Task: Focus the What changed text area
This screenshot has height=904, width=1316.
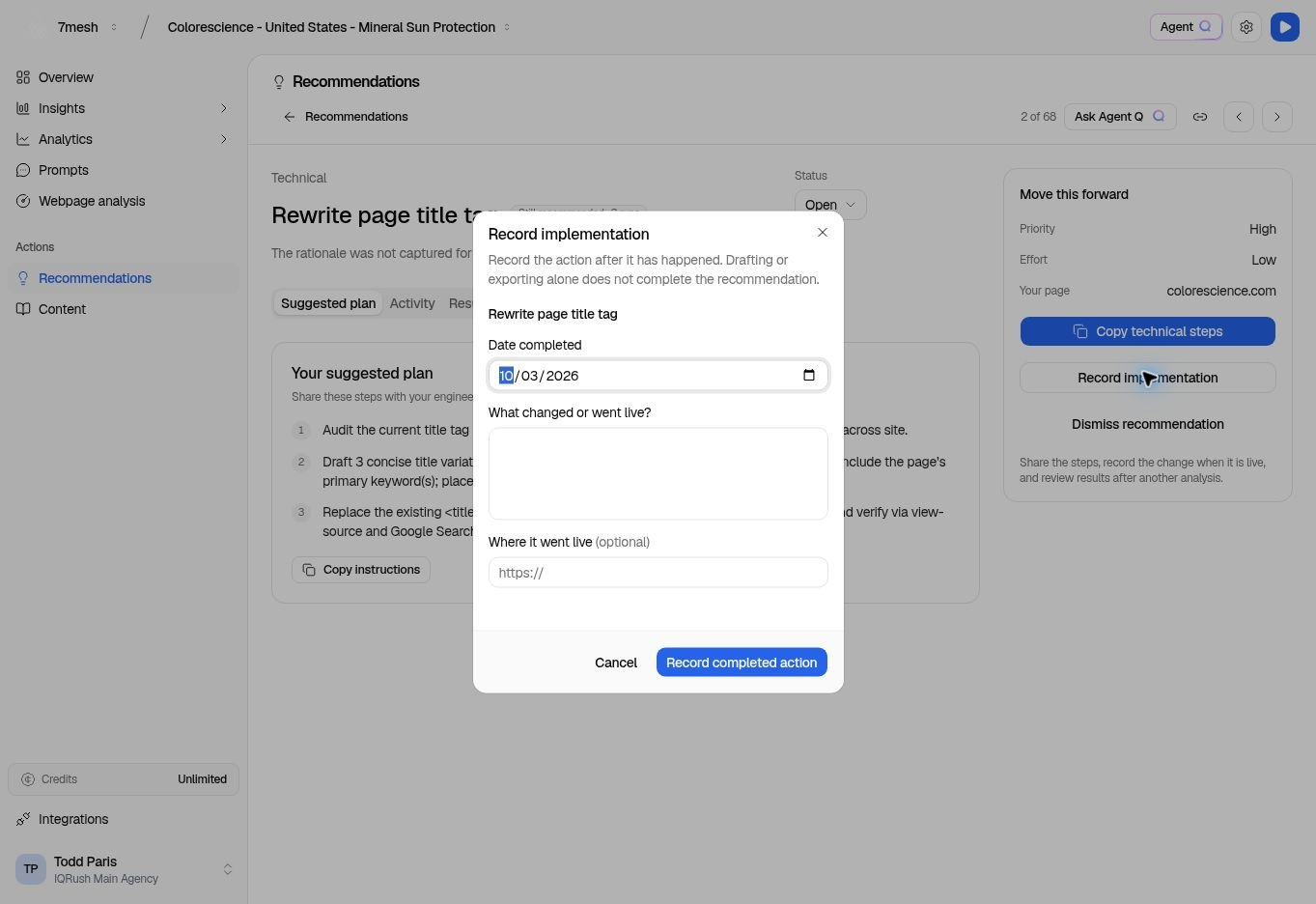Action: (x=658, y=473)
